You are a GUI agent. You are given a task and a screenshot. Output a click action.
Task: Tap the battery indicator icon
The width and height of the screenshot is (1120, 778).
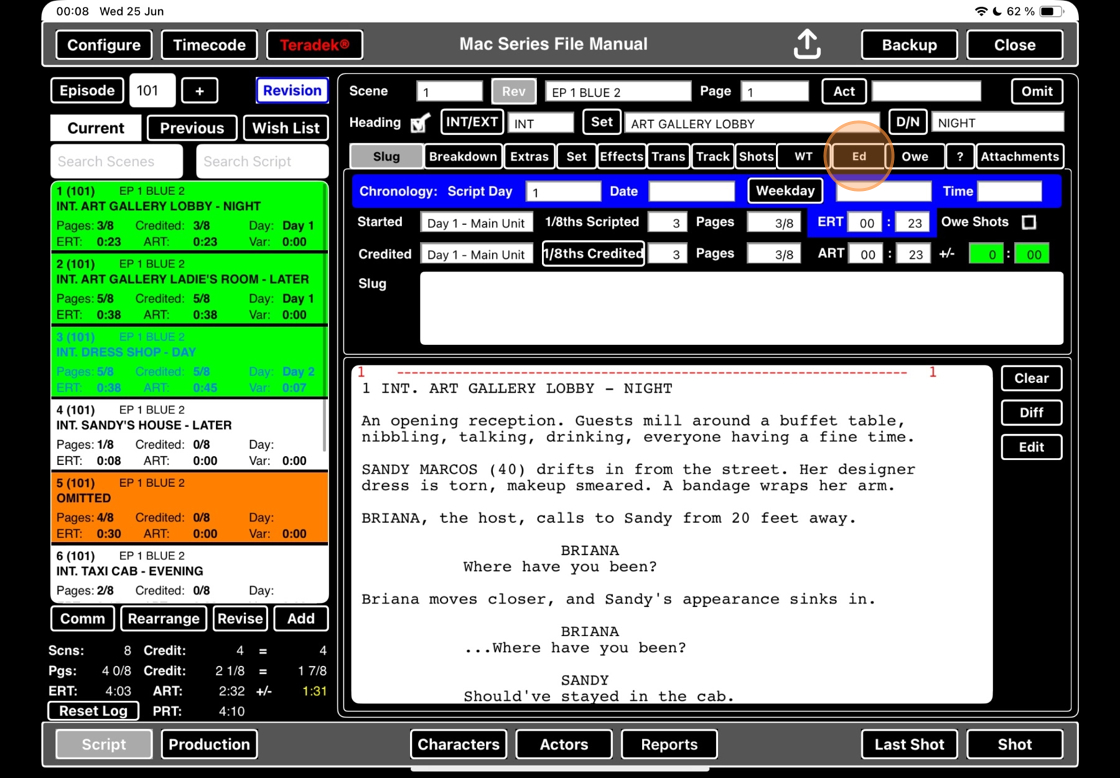coord(1051,11)
